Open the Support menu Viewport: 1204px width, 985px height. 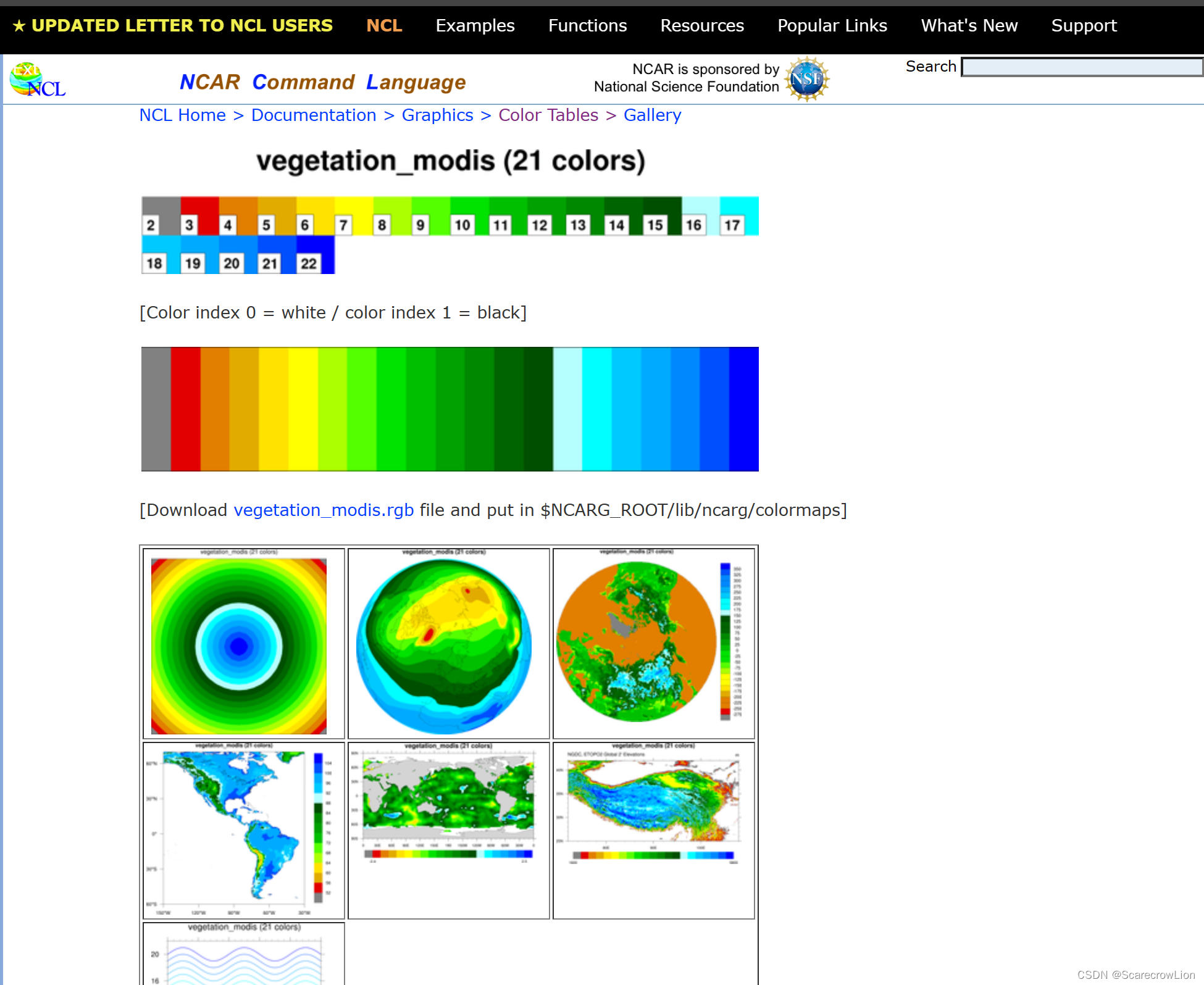[1084, 26]
